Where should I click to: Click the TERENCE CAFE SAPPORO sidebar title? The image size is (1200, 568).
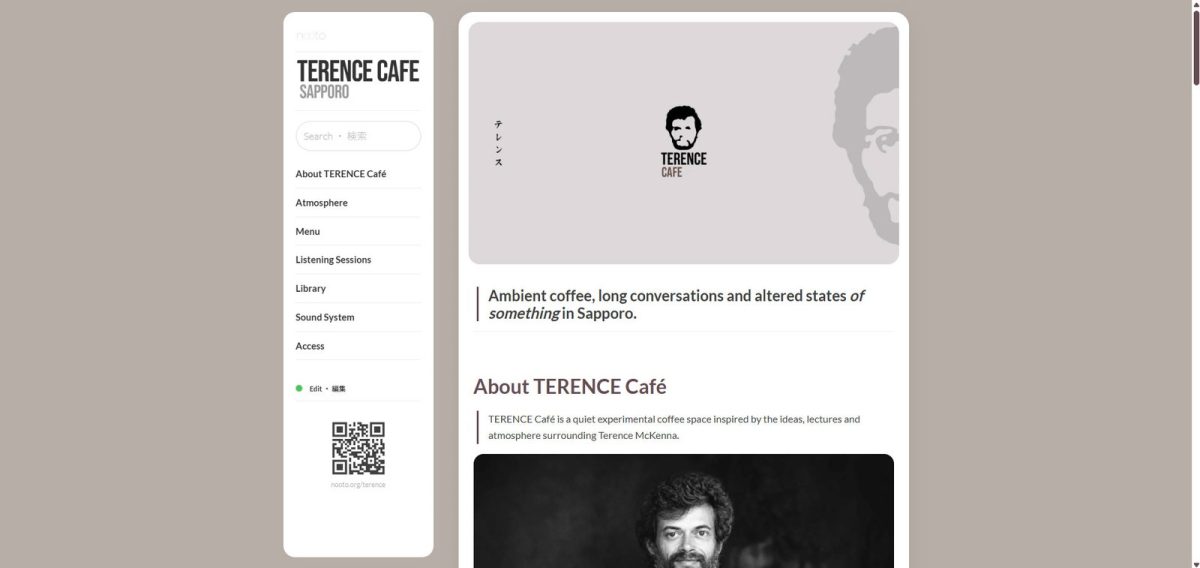tap(358, 79)
